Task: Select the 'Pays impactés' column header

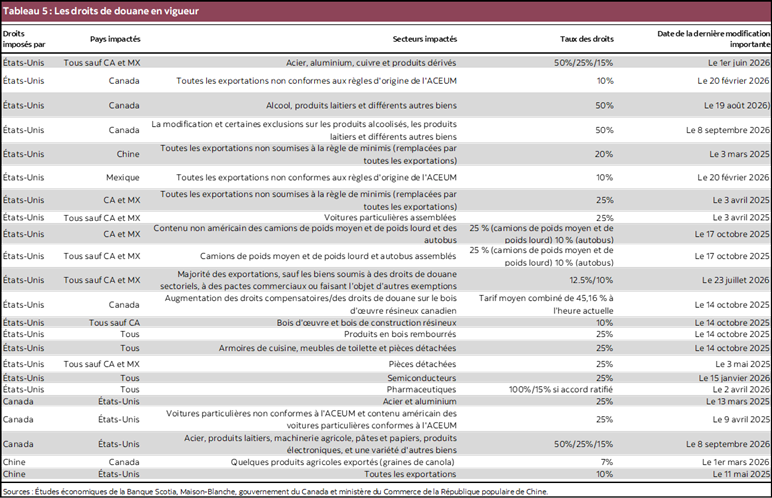Action: tap(115, 39)
